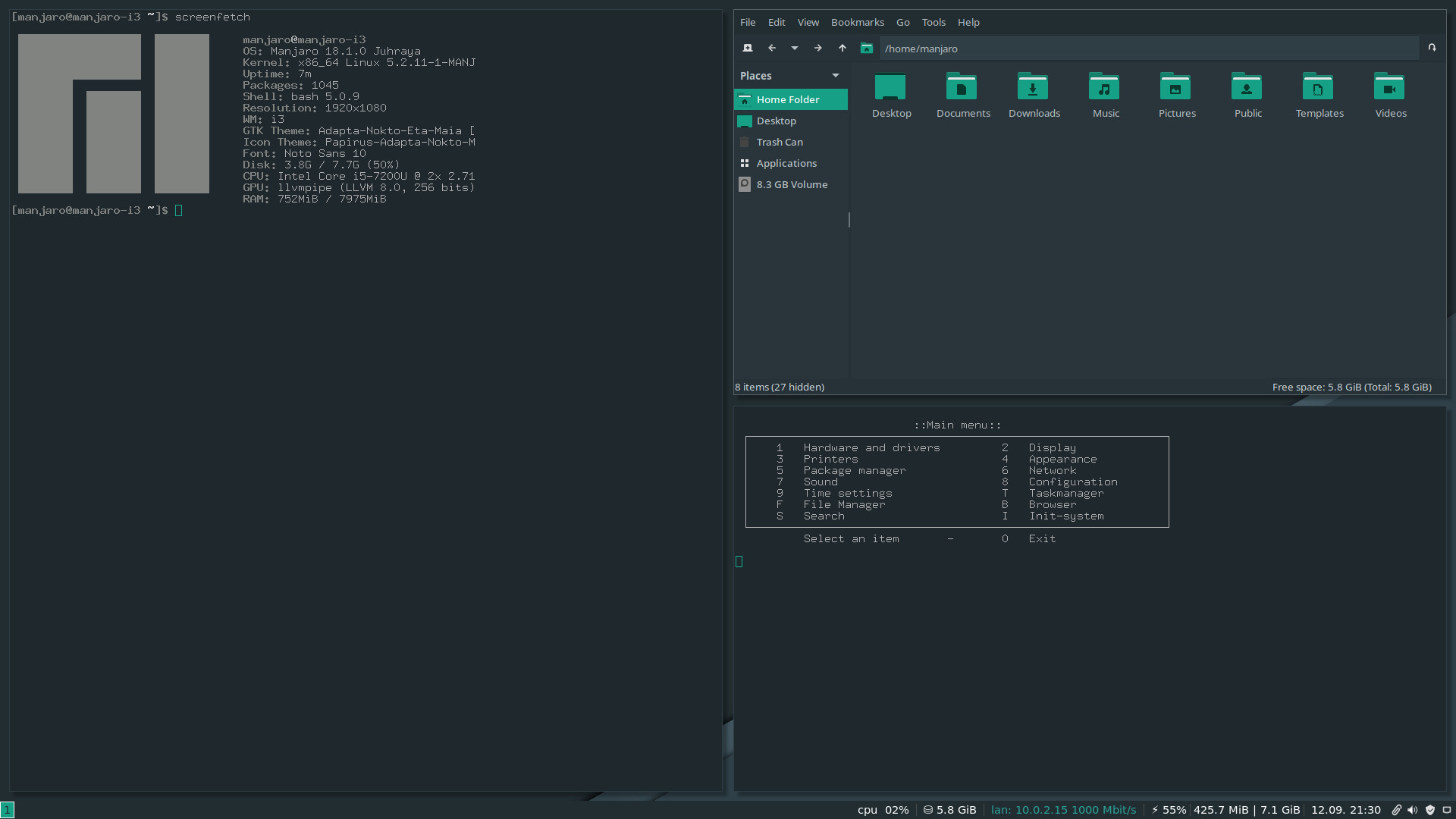
Task: Open the shield update tray icon
Action: 1430,810
